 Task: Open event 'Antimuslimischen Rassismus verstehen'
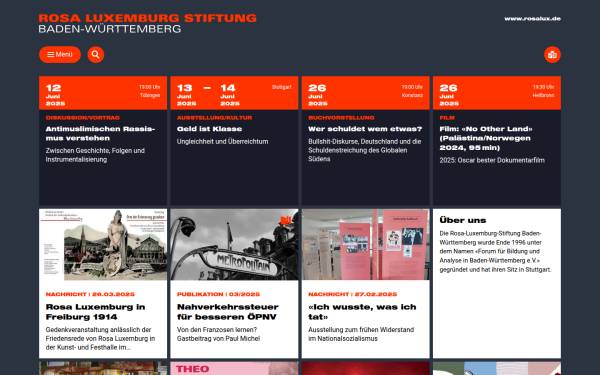(100, 134)
